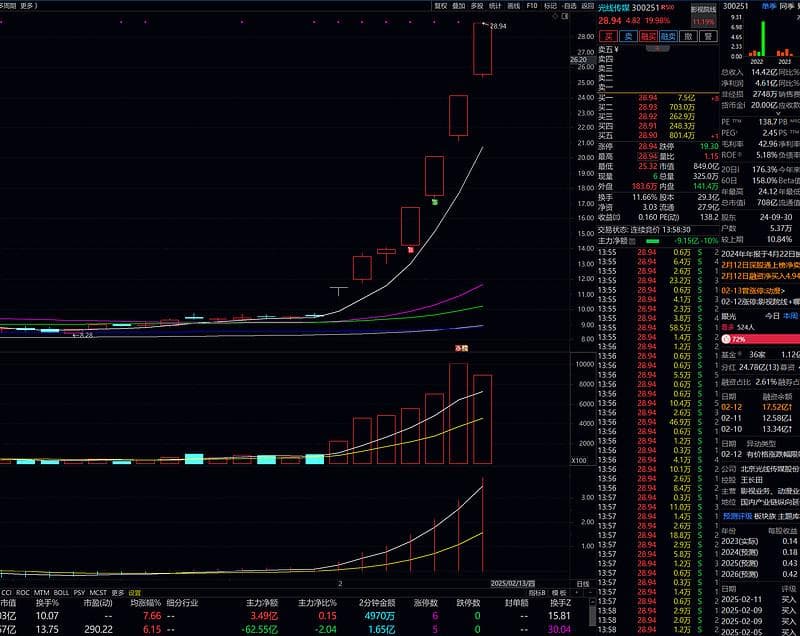
Task: Collapse the order book handle under trade buttons
Action: 658,48
